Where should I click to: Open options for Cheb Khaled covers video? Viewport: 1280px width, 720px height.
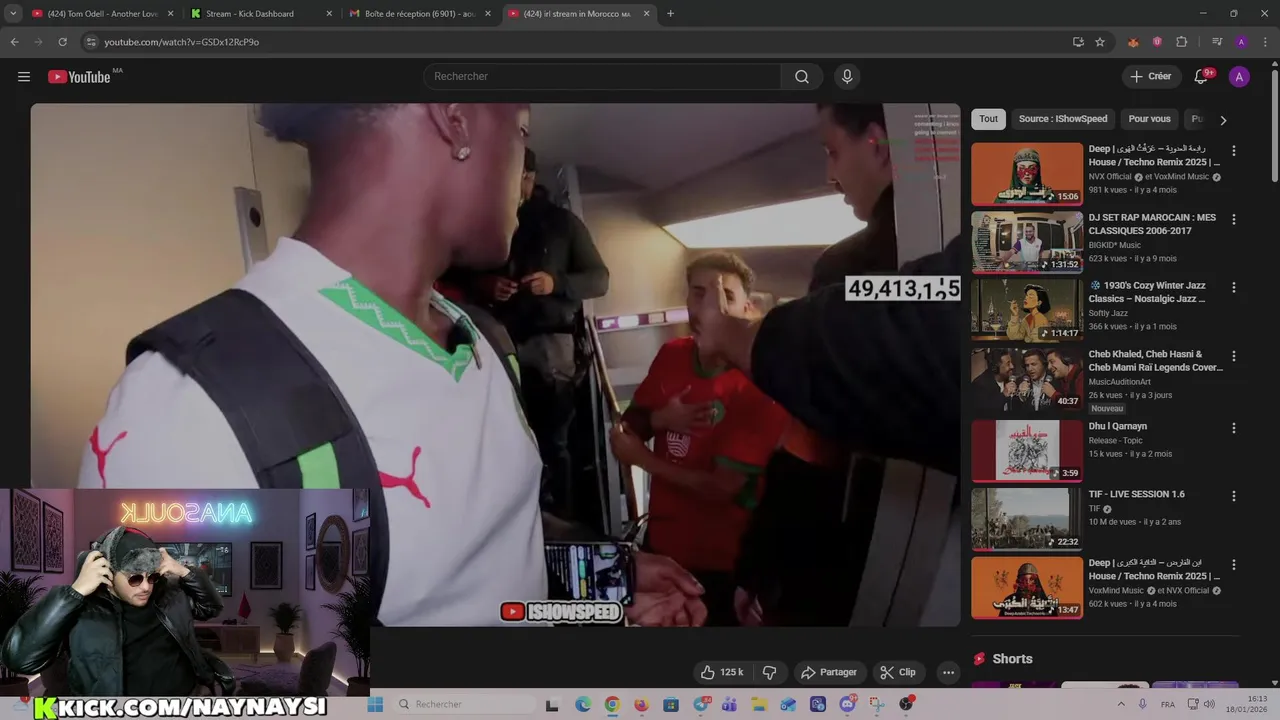(1233, 356)
